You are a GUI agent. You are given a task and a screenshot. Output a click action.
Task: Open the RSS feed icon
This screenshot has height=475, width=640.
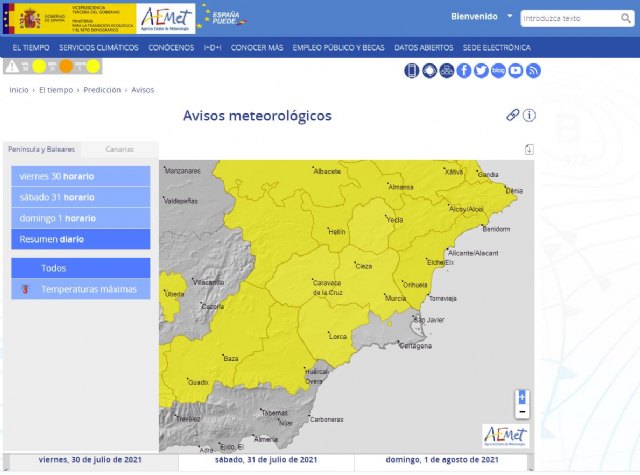[x=533, y=70]
